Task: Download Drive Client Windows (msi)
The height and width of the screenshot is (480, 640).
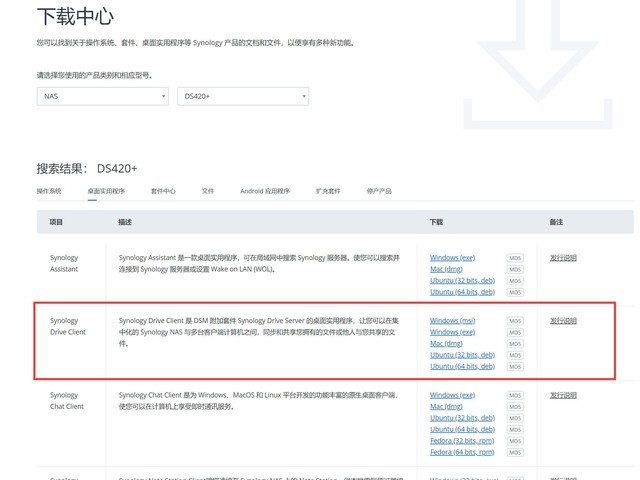Action: (x=452, y=321)
